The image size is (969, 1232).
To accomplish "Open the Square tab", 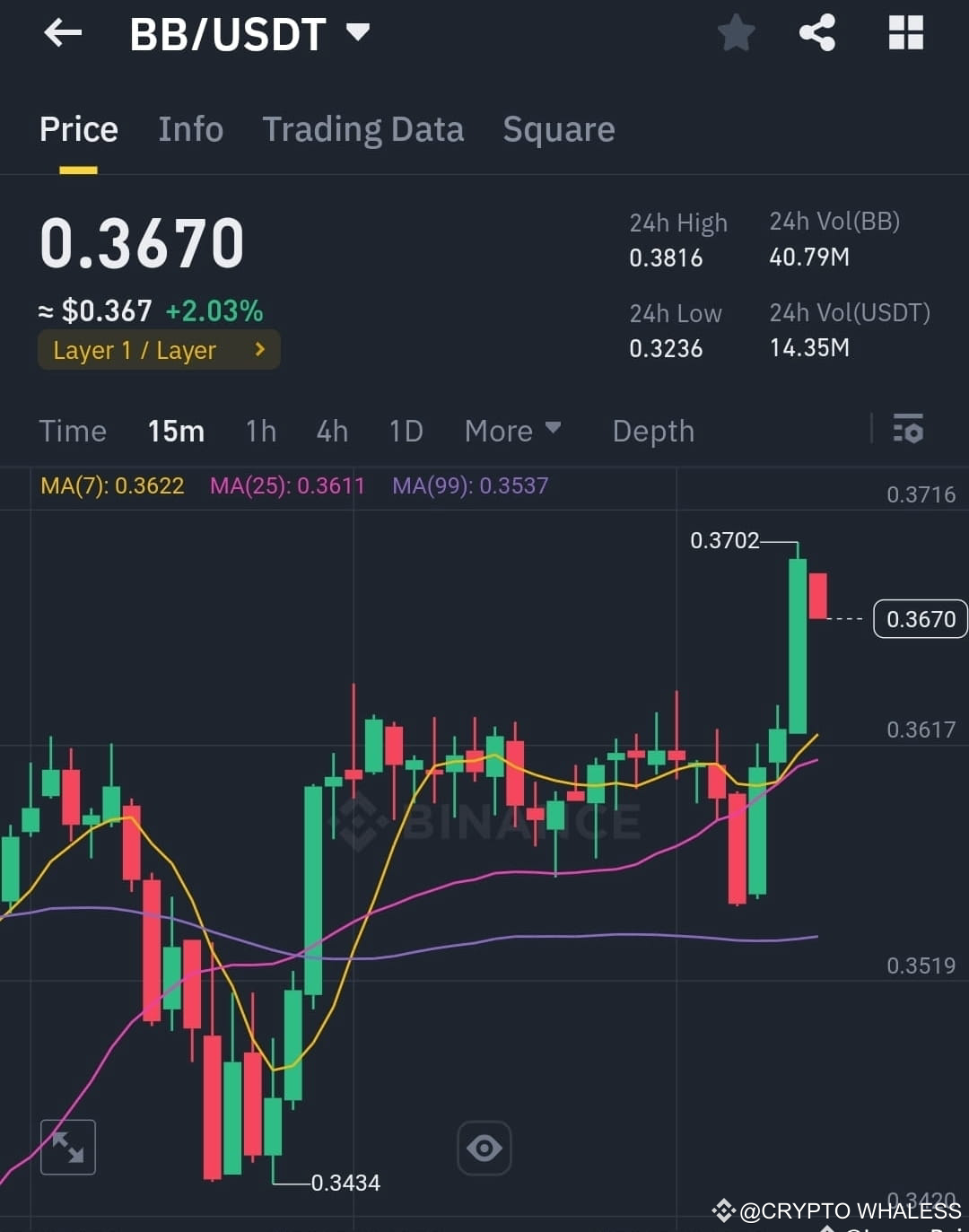I will pos(559,129).
